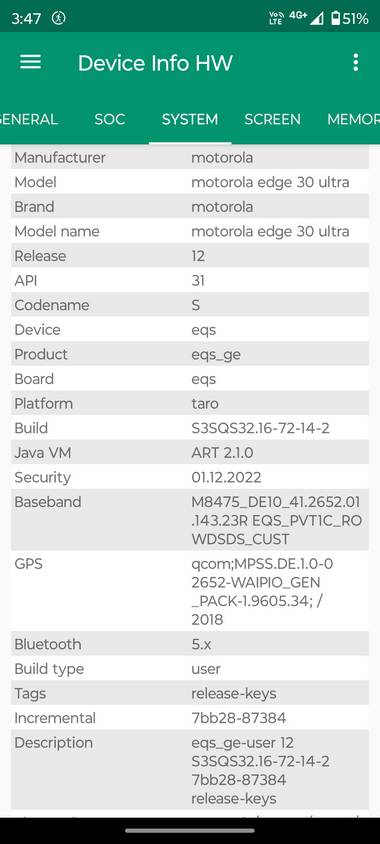Tap the Description eqs_ge-user row
The height and width of the screenshot is (844, 380).
(190, 770)
